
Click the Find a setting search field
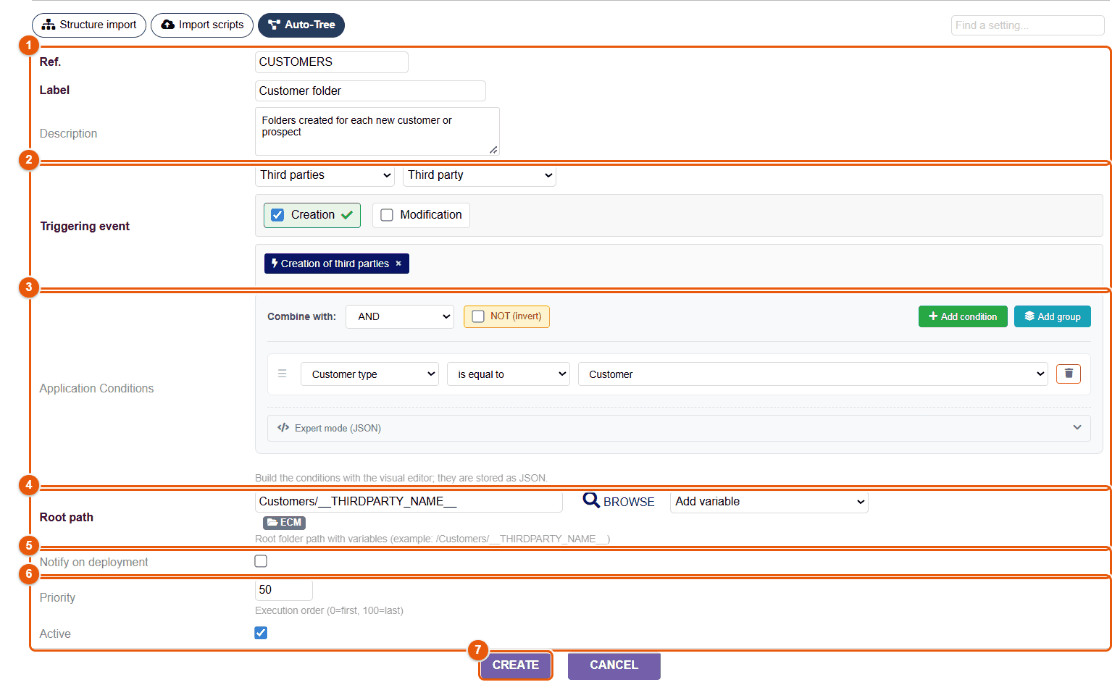tap(1027, 25)
